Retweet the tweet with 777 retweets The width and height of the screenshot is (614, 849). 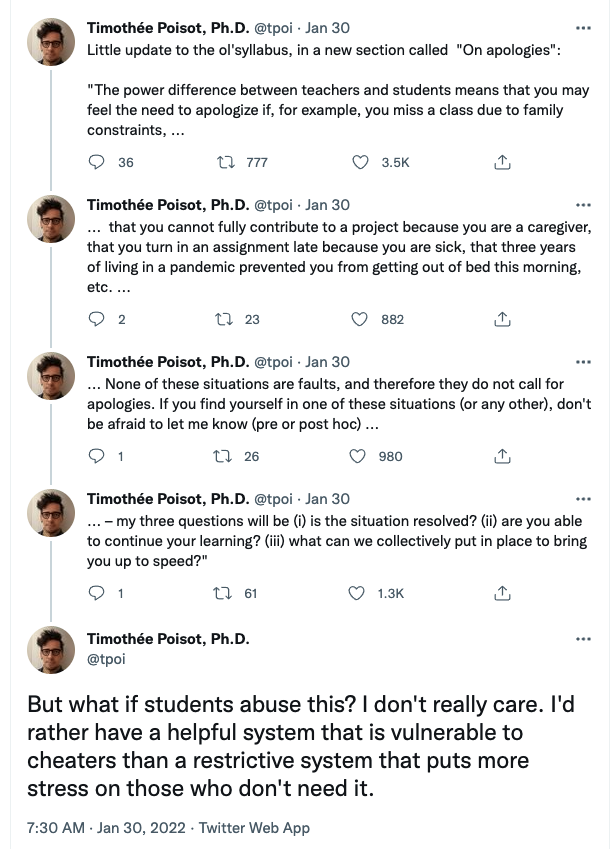[x=227, y=162]
